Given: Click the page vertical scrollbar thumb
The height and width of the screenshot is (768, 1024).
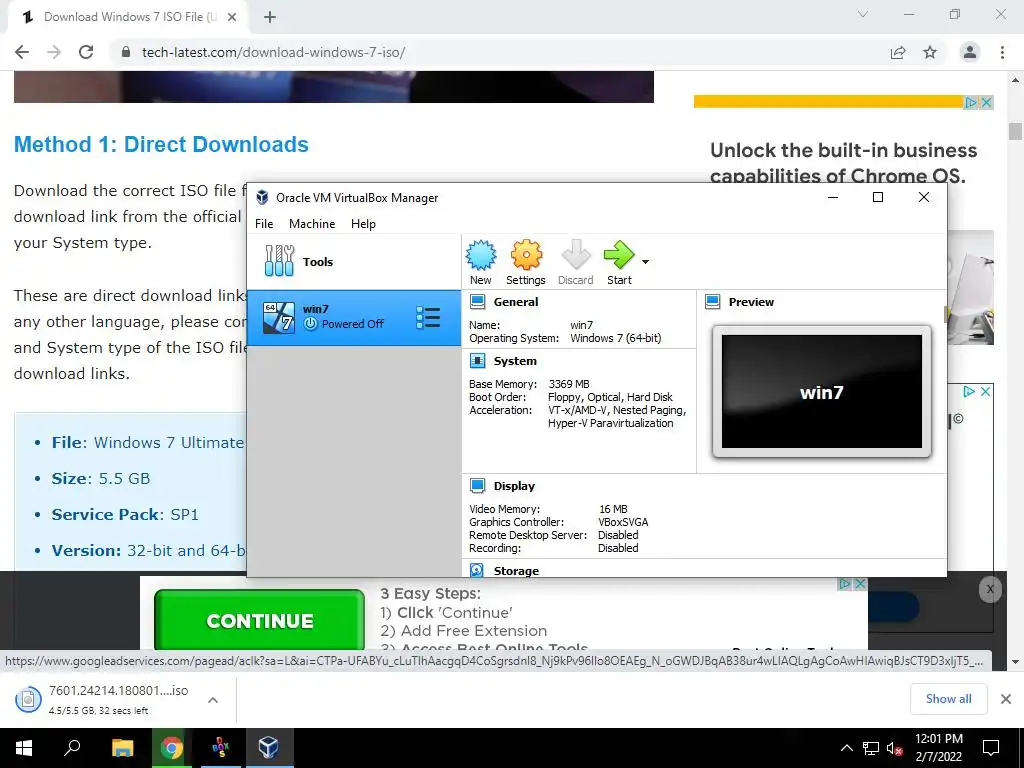Looking at the screenshot, I should click(1015, 131).
